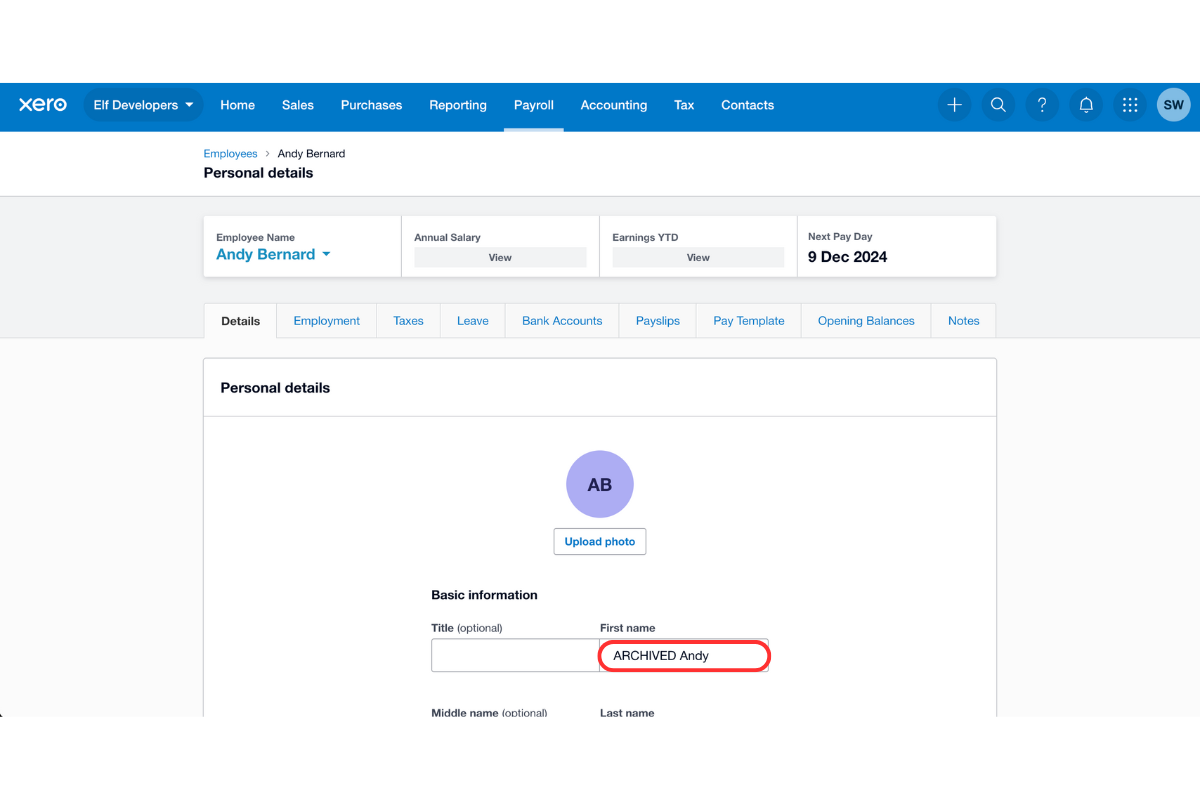Open the Opening Balances tab
The height and width of the screenshot is (800, 1200).
[x=865, y=320]
